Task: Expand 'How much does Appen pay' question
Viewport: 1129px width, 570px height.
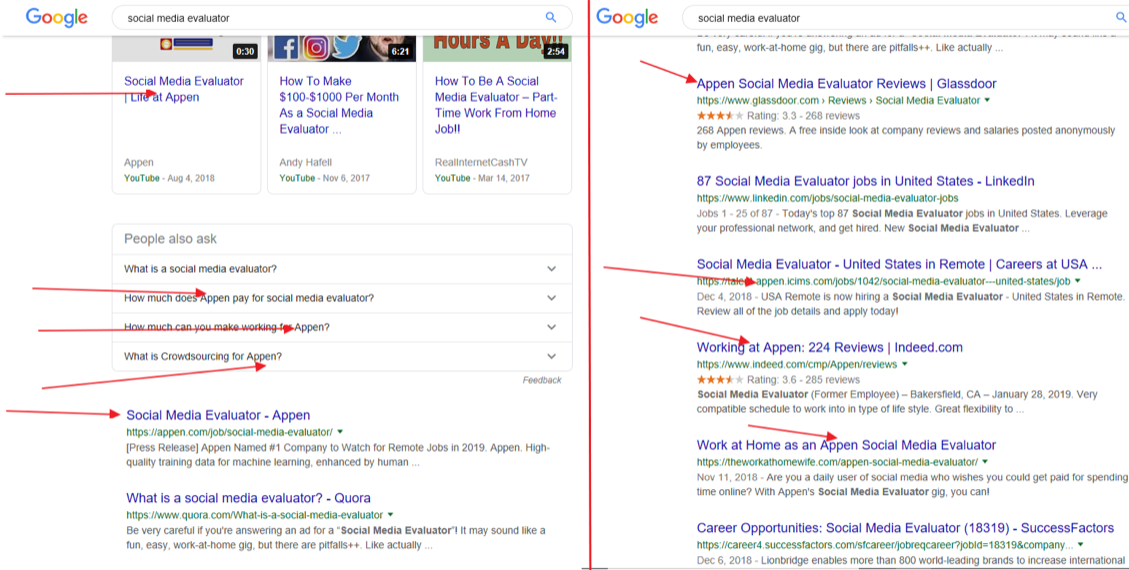Action: [342, 298]
